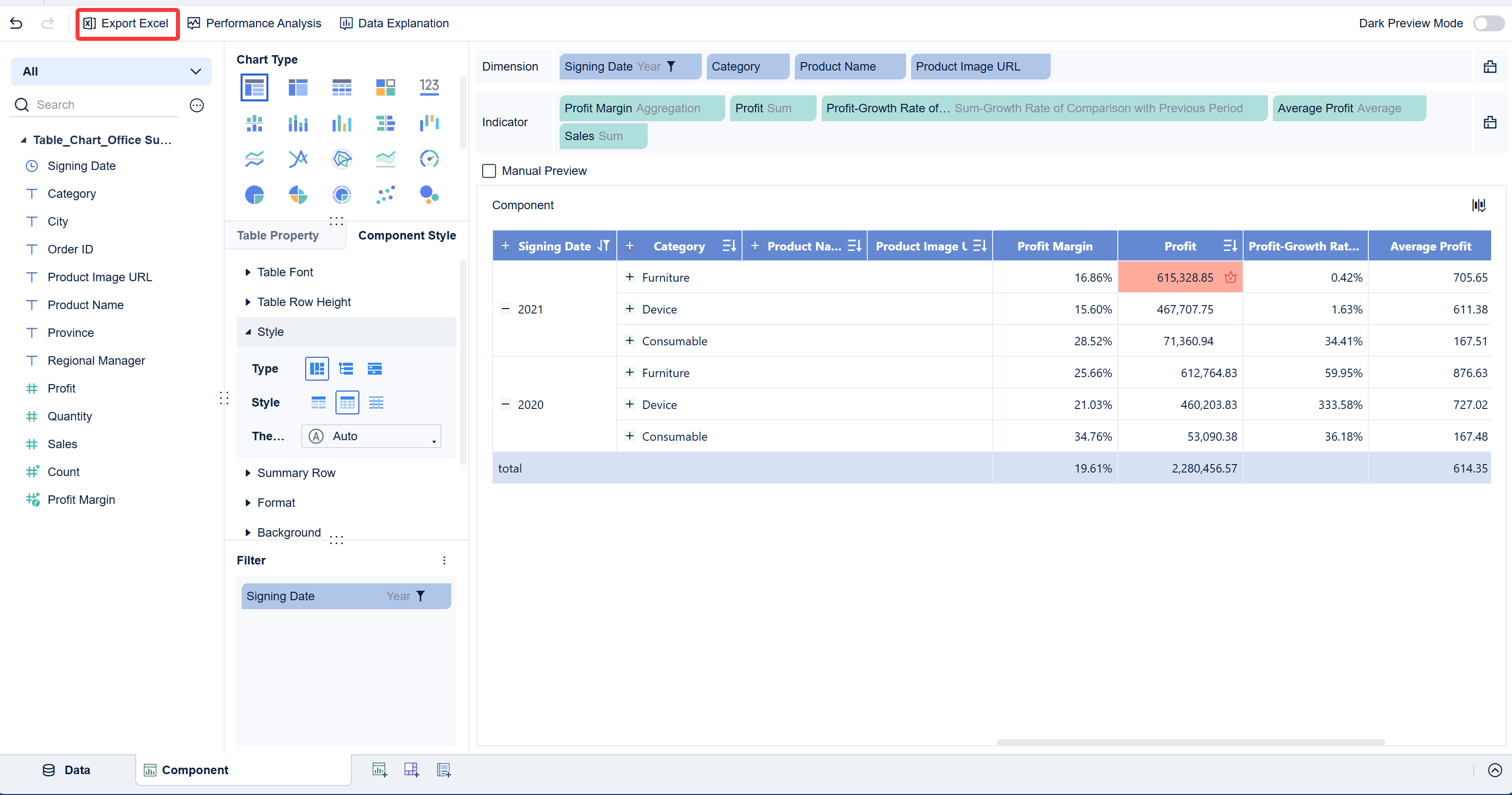Choose the scatter plot chart type icon

pos(386,194)
